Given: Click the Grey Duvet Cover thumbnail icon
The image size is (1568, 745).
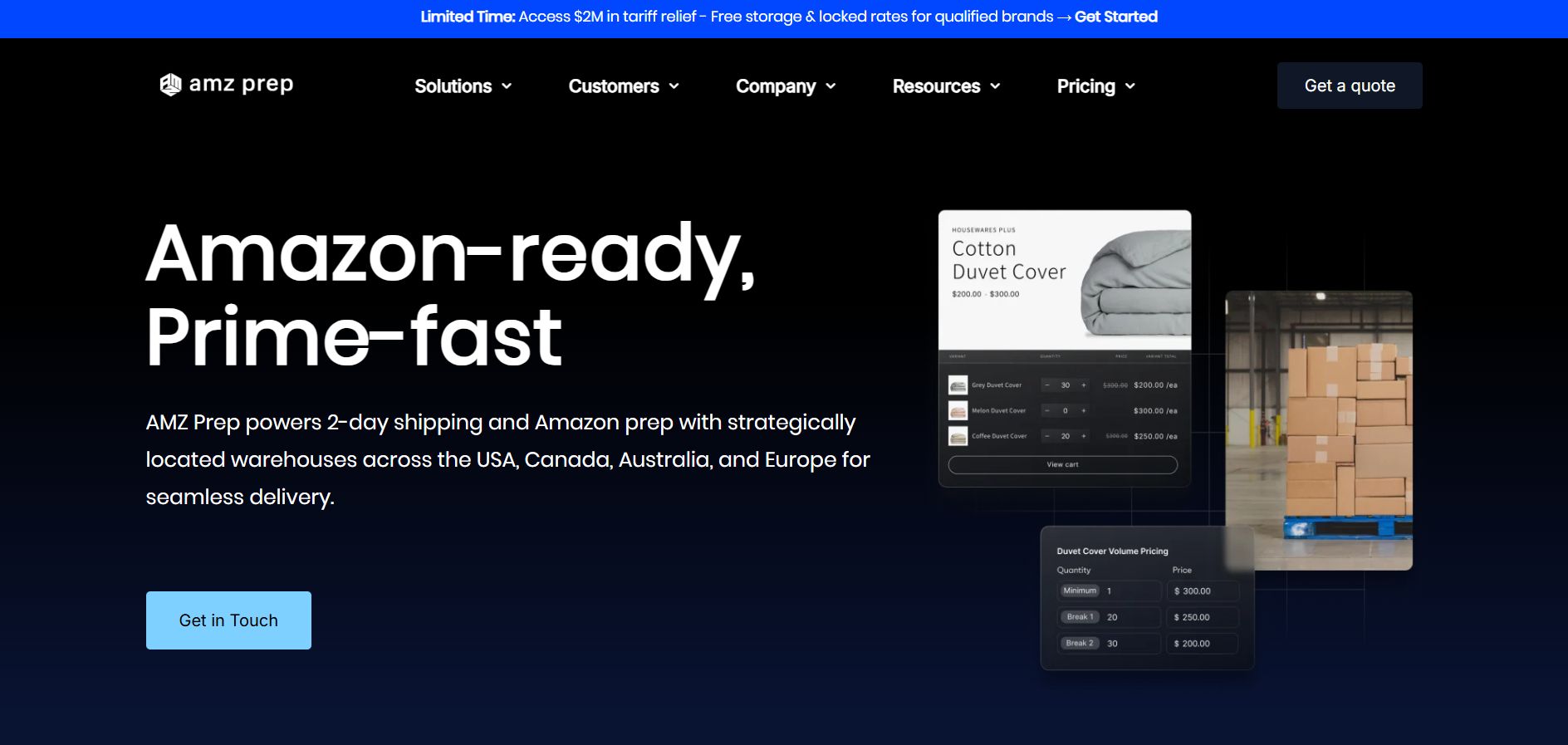Looking at the screenshot, I should click(x=958, y=385).
